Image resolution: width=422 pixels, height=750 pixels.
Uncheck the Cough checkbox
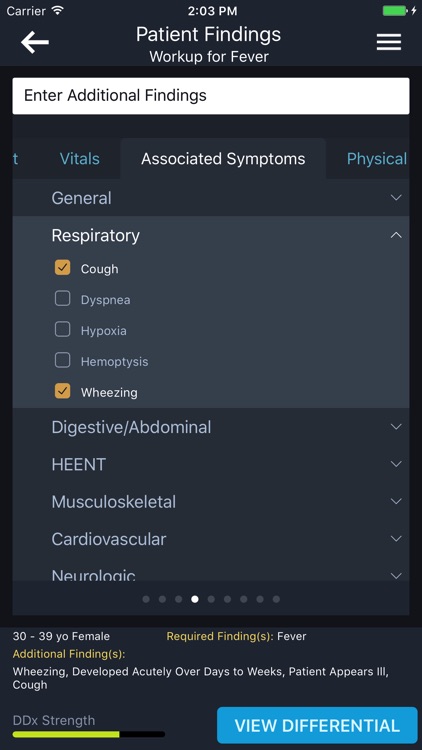click(x=62, y=268)
